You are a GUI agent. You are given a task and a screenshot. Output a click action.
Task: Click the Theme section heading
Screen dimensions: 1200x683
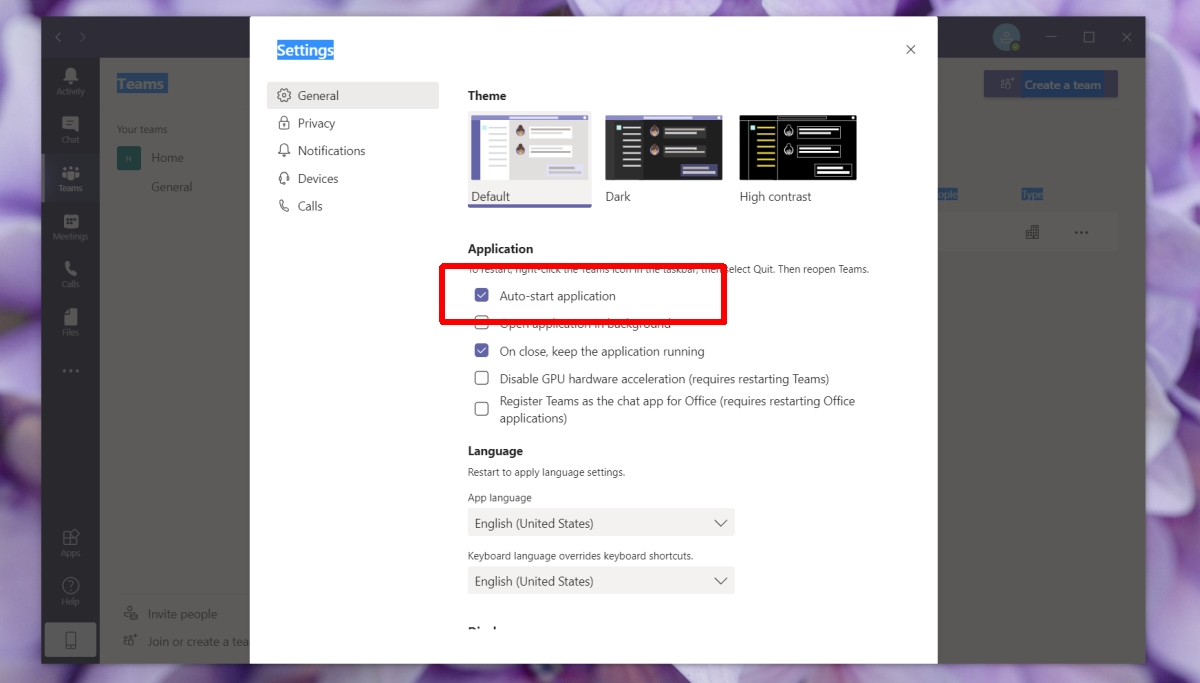[487, 96]
